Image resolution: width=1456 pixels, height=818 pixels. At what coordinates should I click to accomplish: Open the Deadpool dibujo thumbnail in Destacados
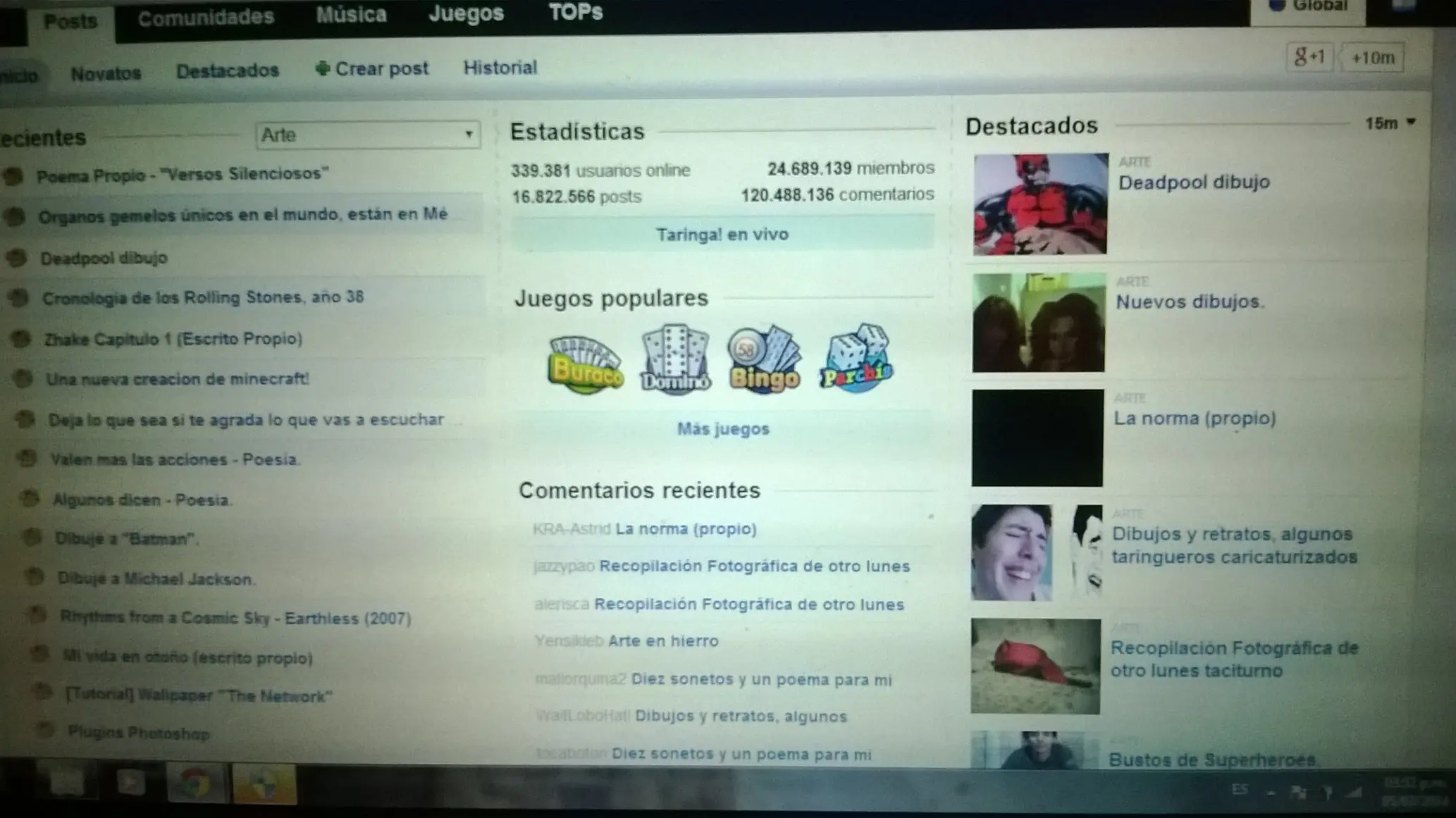click(x=1040, y=204)
